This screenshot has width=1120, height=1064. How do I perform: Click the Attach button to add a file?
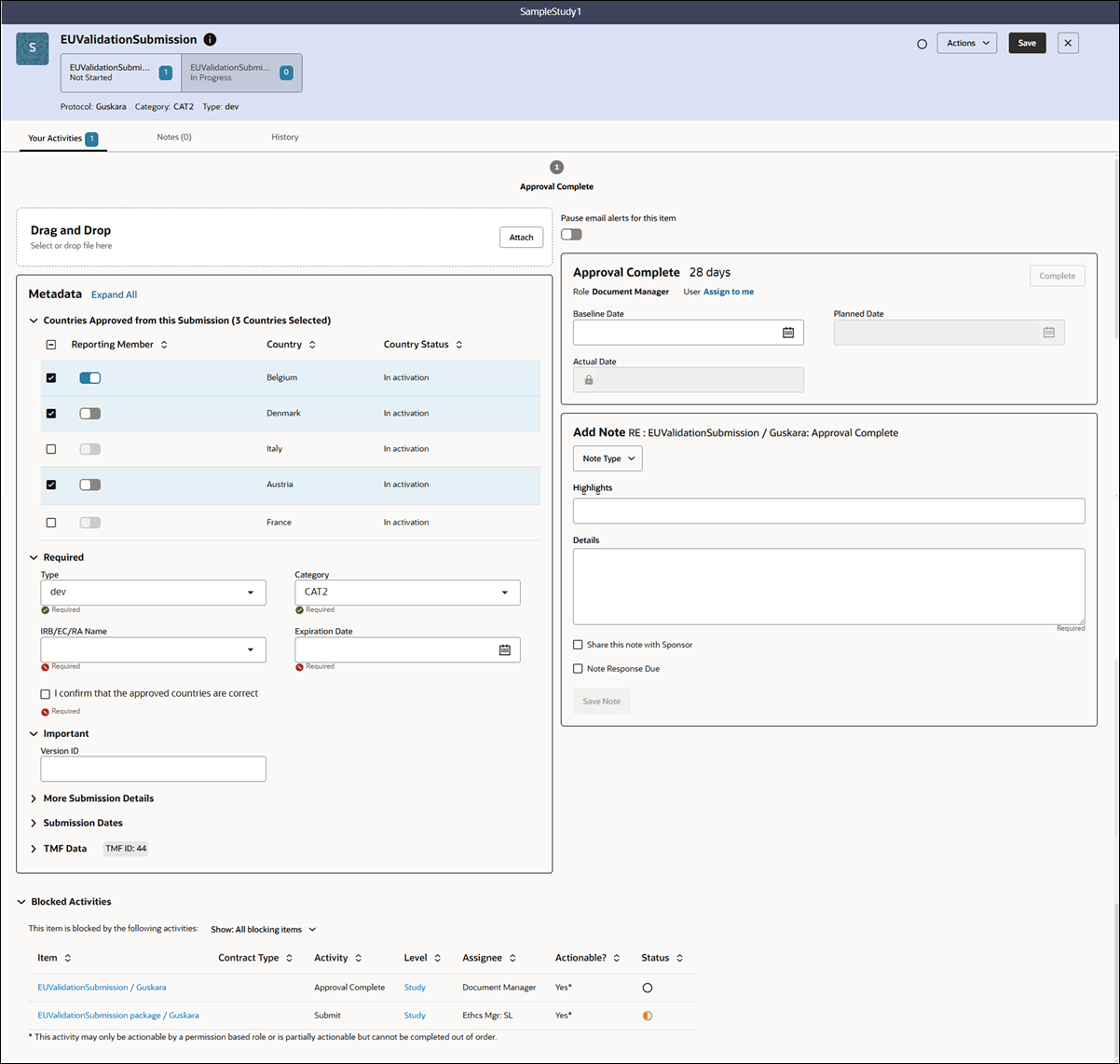(x=521, y=237)
